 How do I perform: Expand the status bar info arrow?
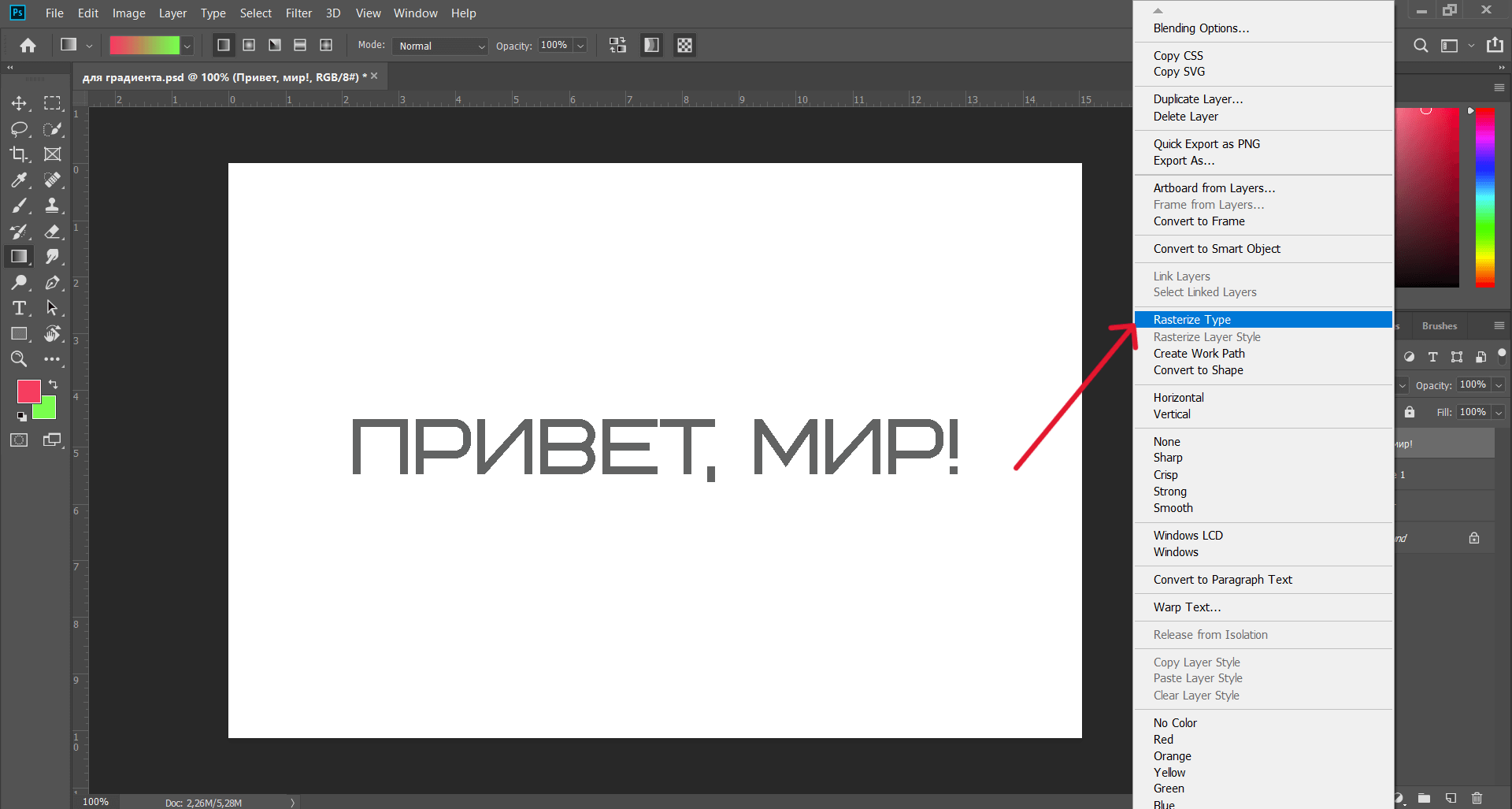(x=293, y=803)
